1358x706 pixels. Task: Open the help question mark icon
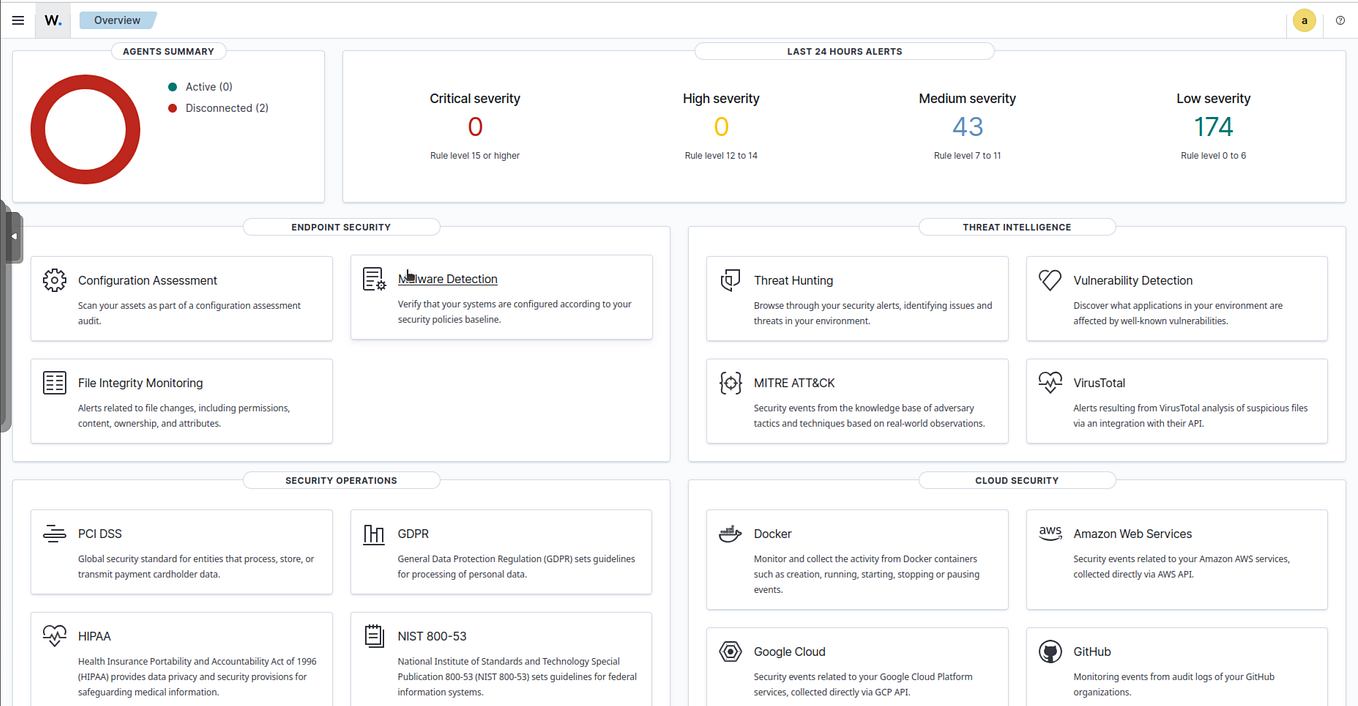[1340, 20]
